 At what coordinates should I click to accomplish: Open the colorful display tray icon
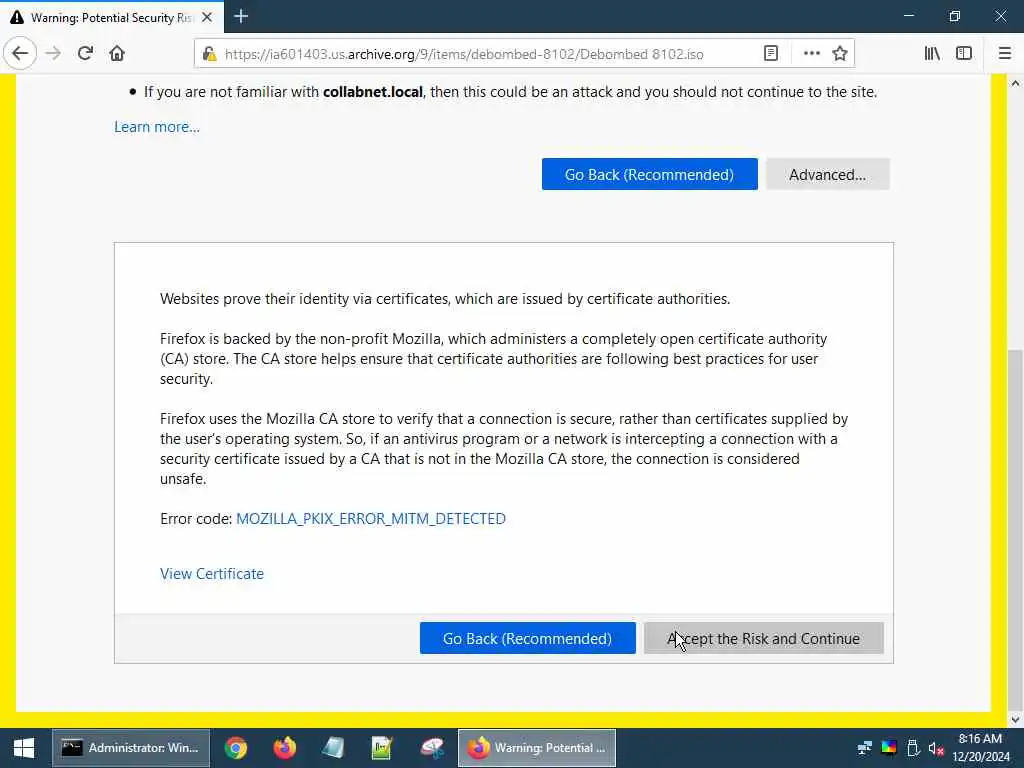pos(889,748)
